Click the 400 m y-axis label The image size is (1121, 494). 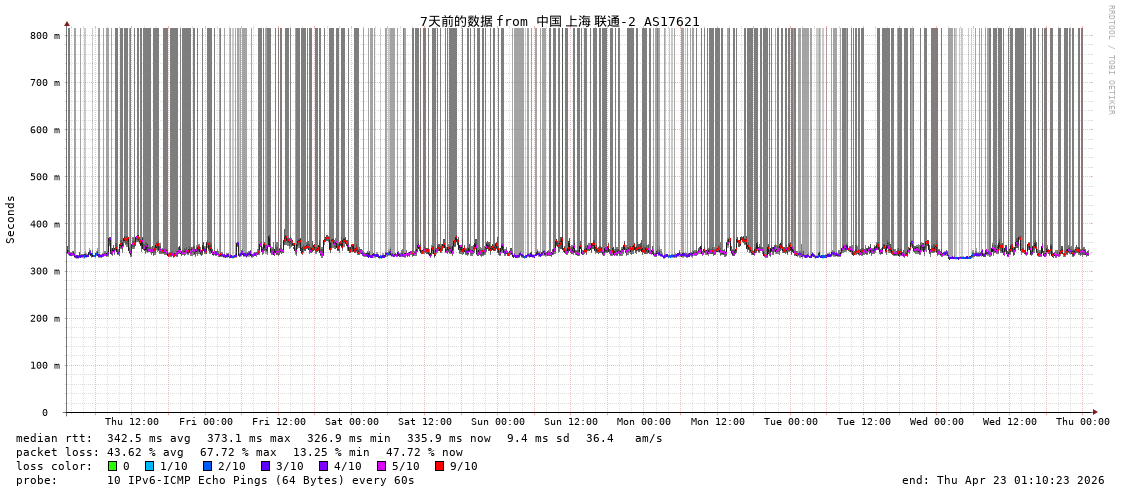[x=45, y=224]
